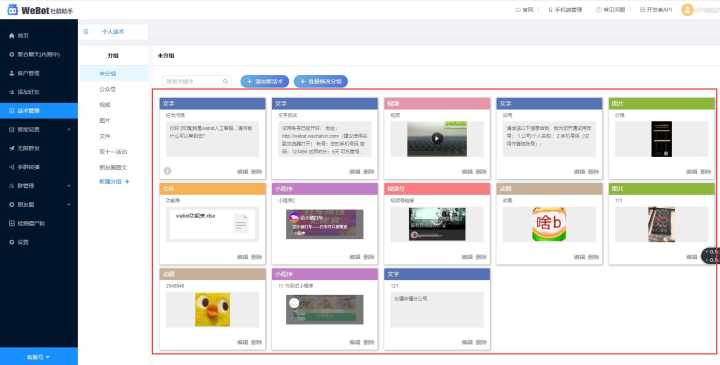Viewport: 720px width, 365px height.
Task: Open the black-and-white video thumbnail in the red card
Action: click(437, 224)
